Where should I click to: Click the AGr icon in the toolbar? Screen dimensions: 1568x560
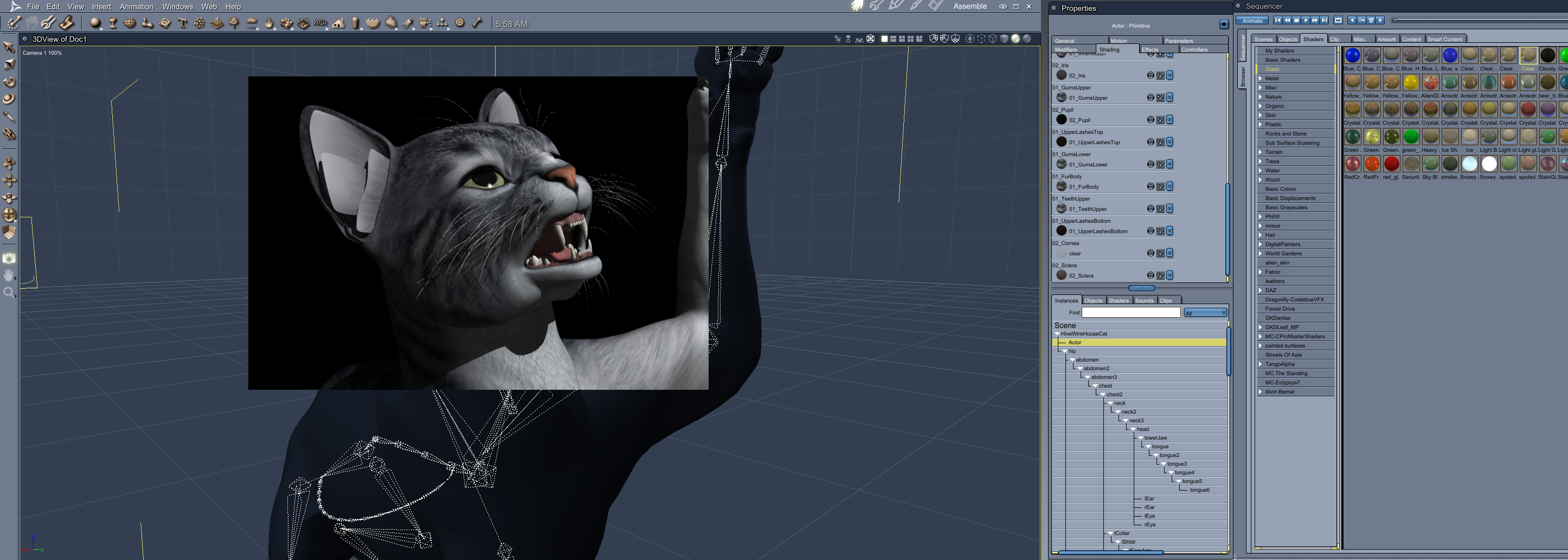tap(321, 23)
